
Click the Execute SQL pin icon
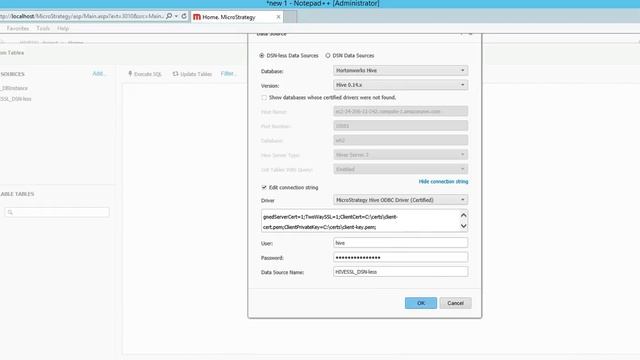coord(130,73)
